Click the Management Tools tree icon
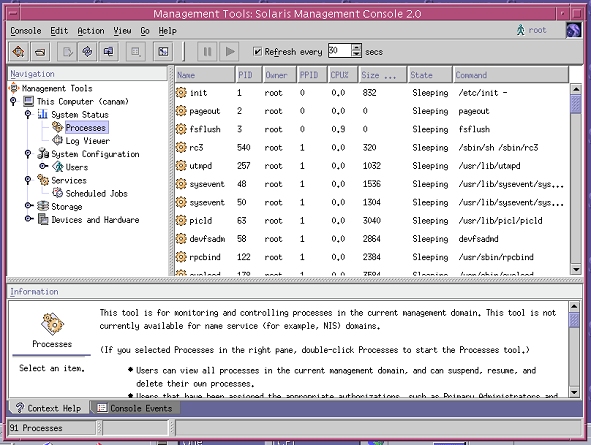 [x=14, y=88]
